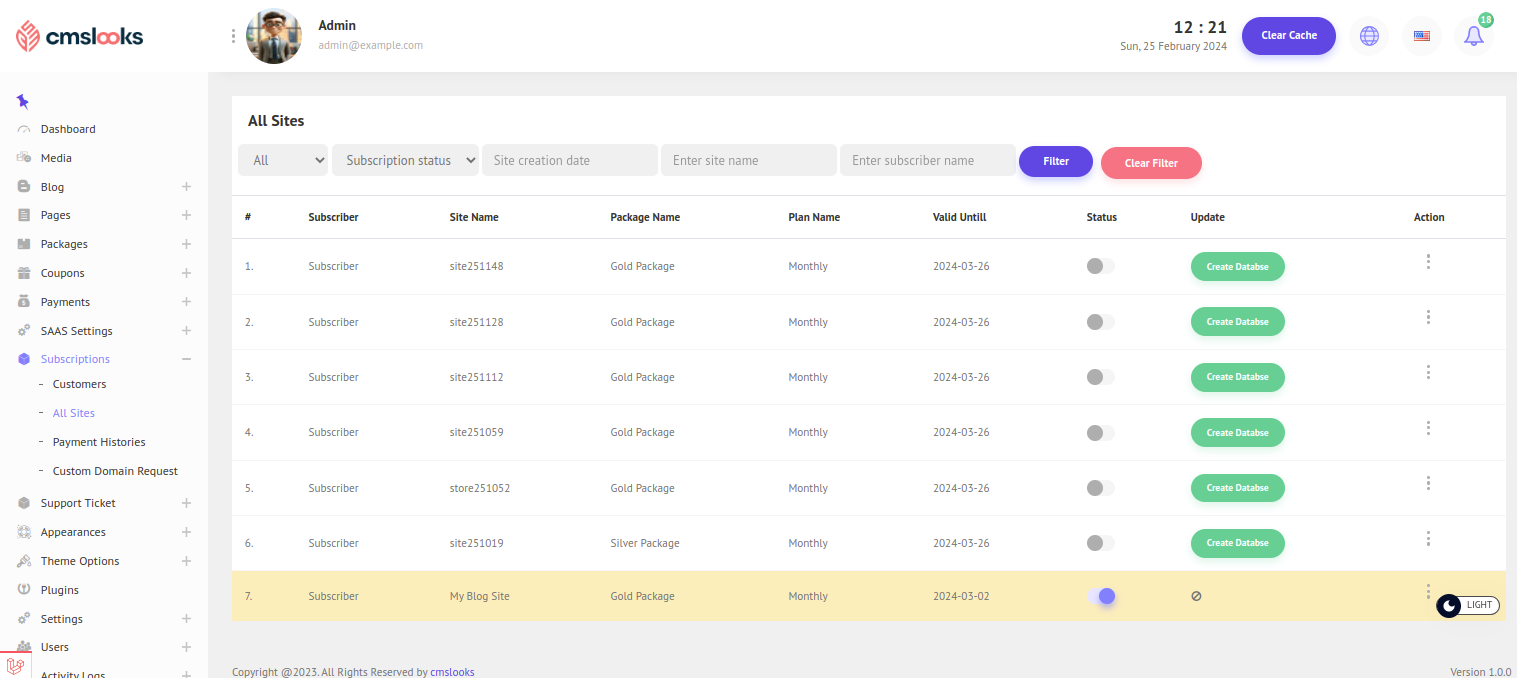Open Dashboard from sidebar
This screenshot has width=1517, height=678.
click(68, 129)
